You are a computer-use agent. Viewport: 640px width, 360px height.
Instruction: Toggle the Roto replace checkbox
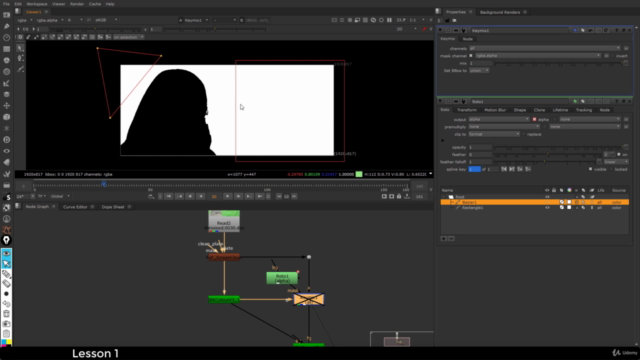[524, 134]
